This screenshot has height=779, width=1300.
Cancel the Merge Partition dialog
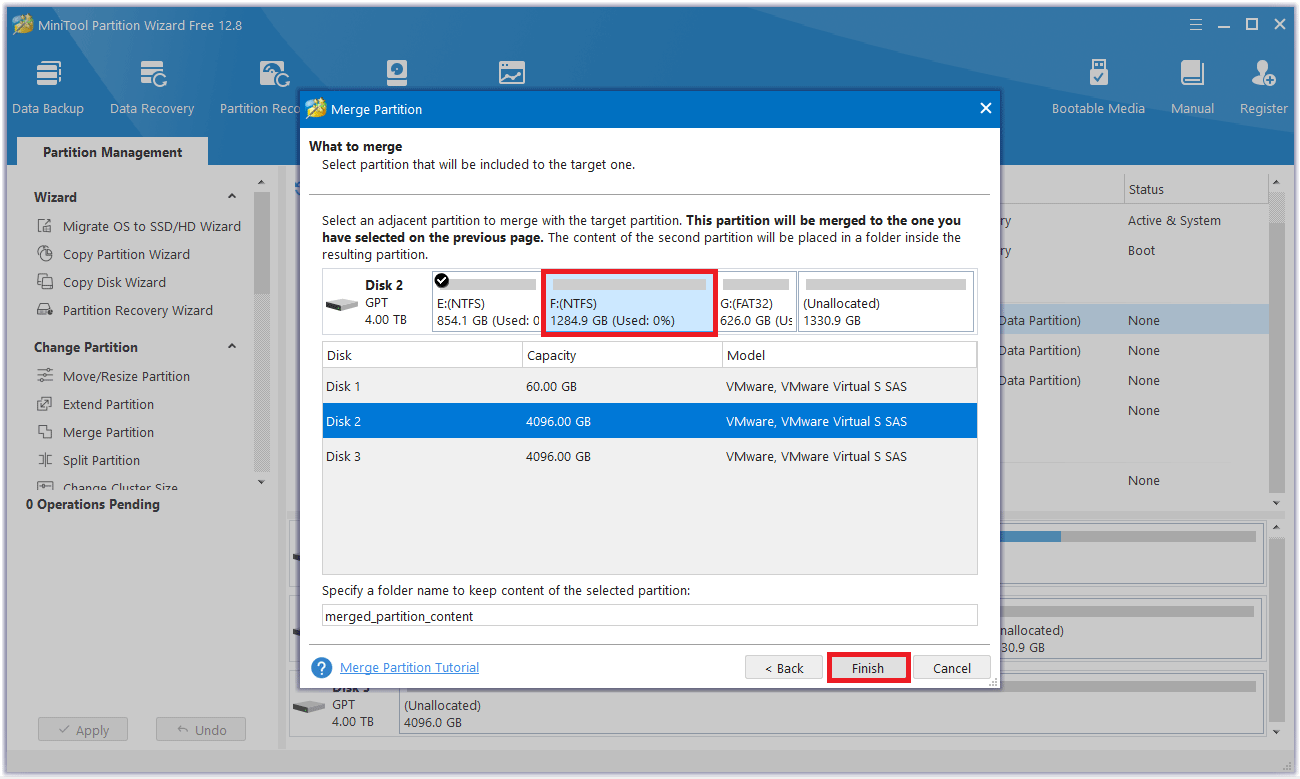coord(952,668)
